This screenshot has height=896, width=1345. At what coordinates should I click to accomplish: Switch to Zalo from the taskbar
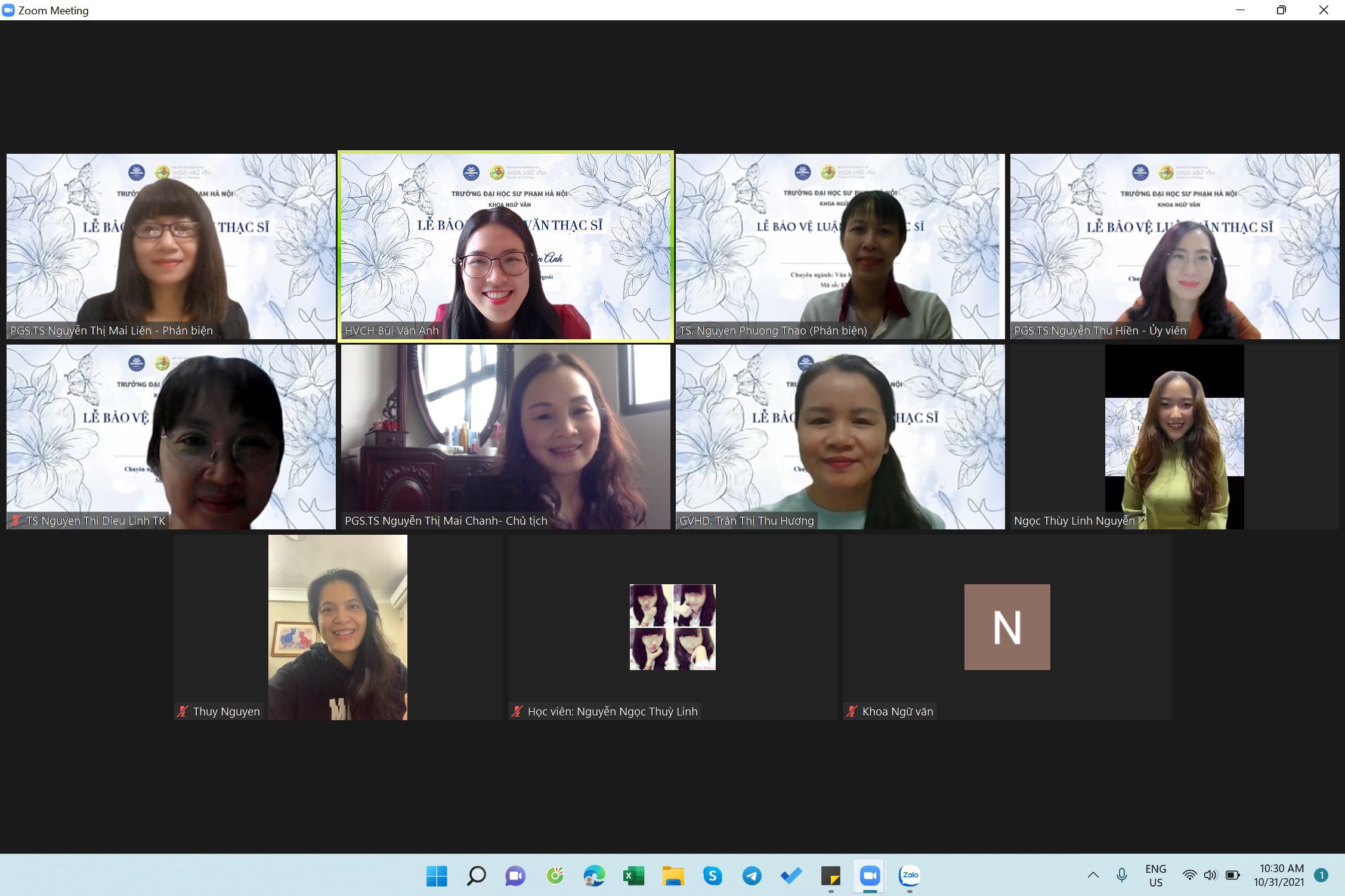[910, 876]
